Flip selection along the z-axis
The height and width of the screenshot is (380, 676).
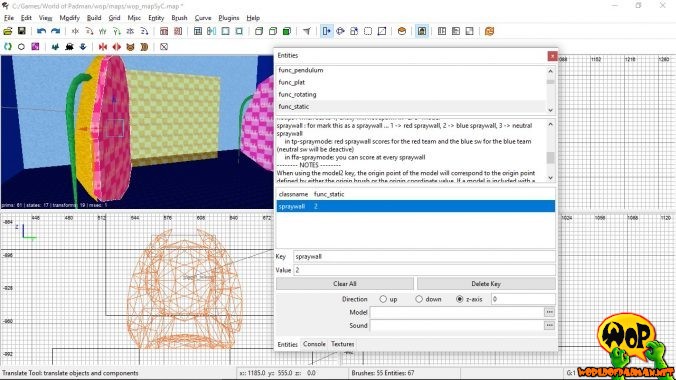coord(130,31)
